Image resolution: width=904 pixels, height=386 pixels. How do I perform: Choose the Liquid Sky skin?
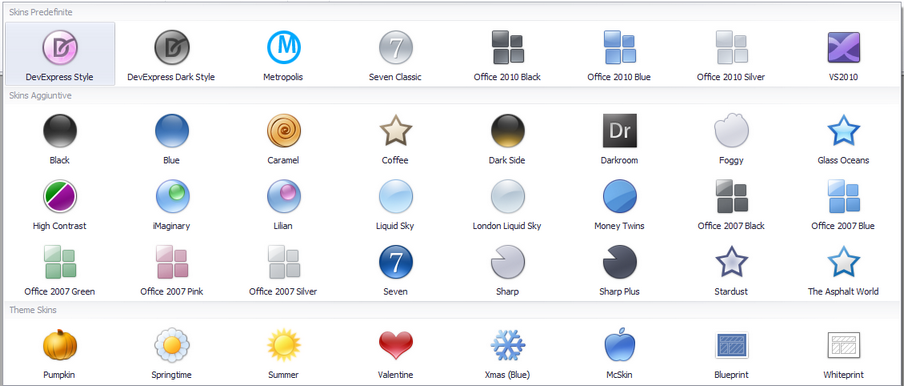[396, 204]
